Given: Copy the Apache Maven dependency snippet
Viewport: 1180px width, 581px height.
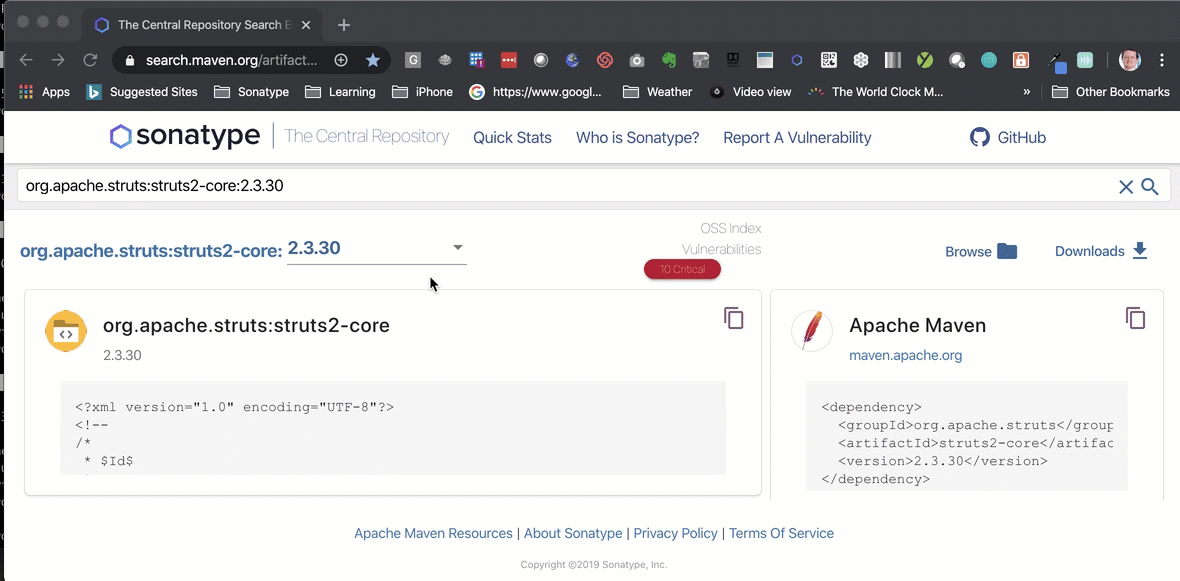Looking at the screenshot, I should click(1136, 318).
